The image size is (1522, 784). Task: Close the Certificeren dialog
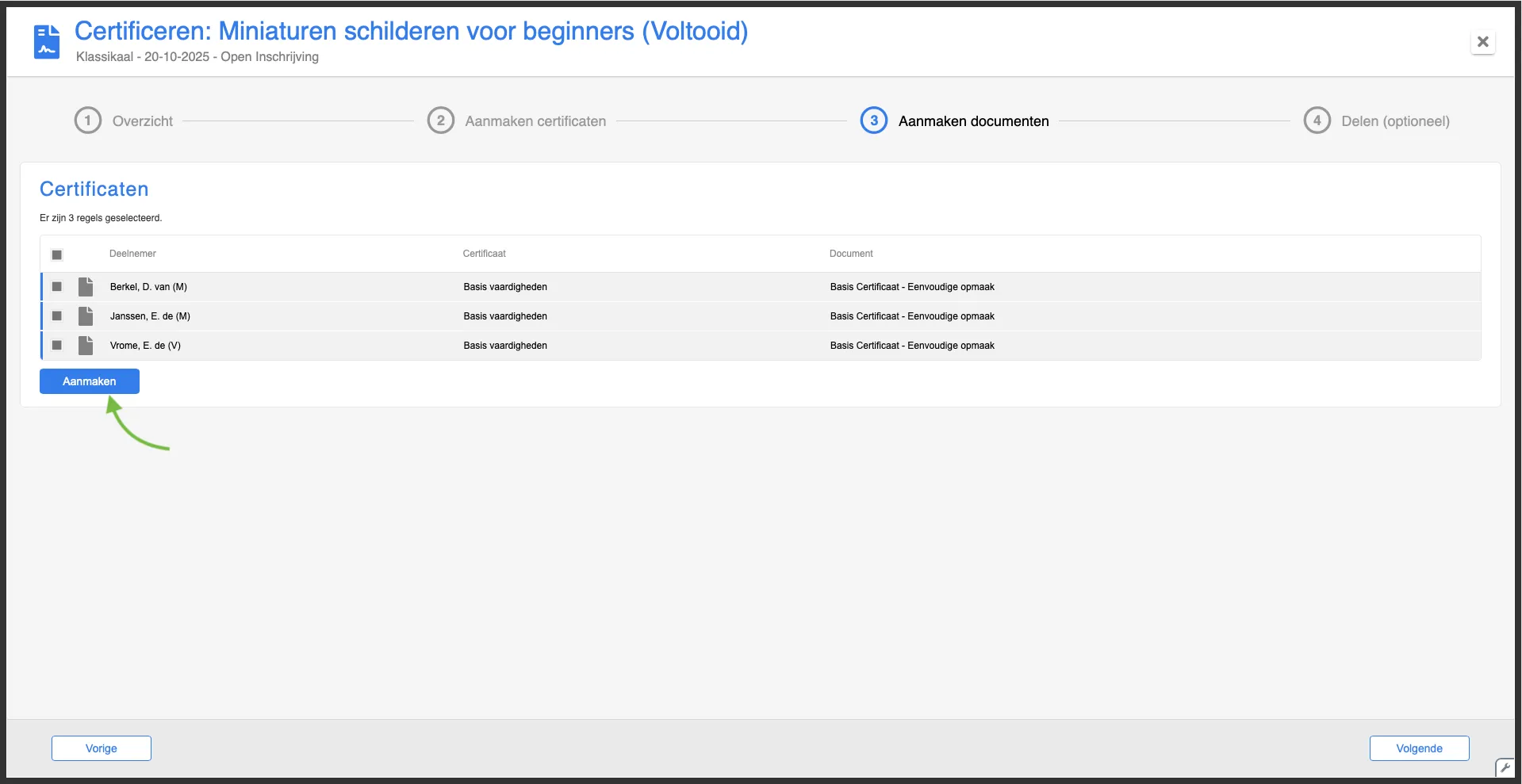[1482, 42]
